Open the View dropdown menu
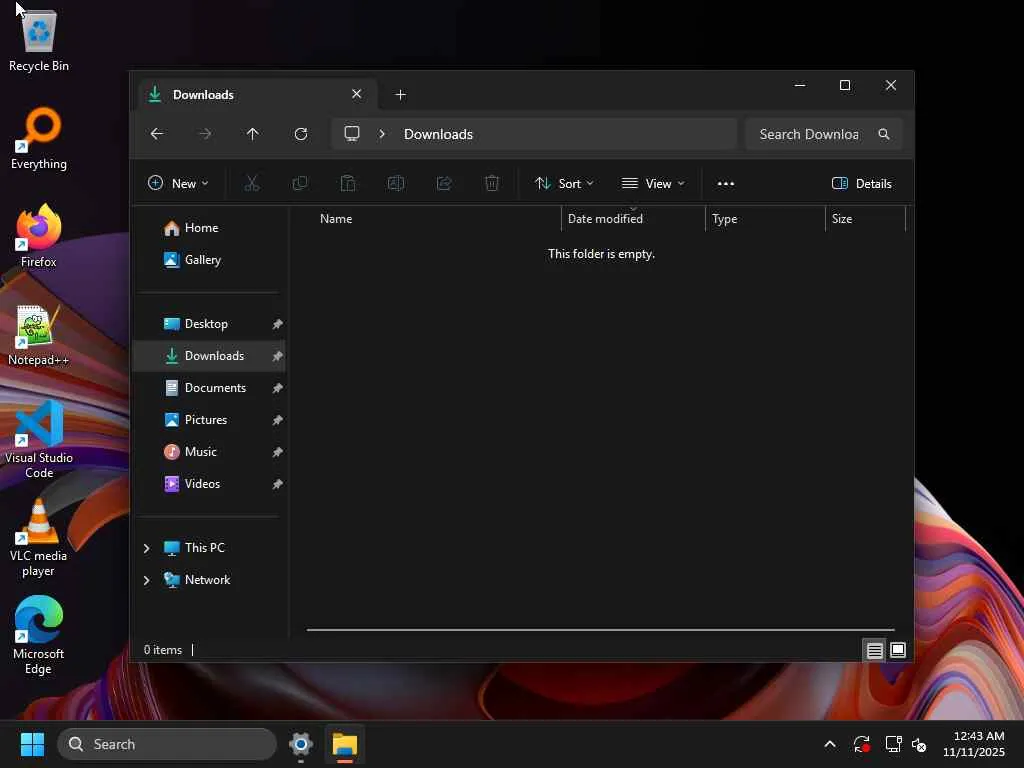The width and height of the screenshot is (1024, 768). tap(653, 183)
